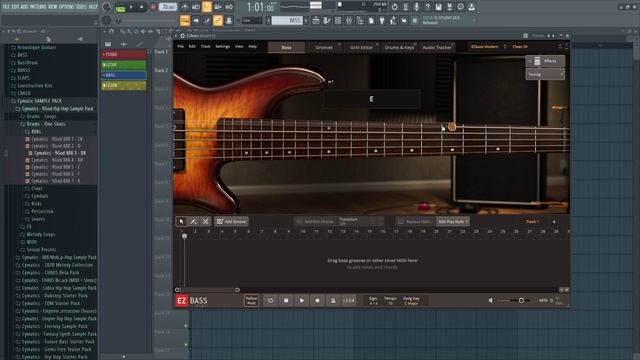The image size is (640, 360).
Task: Click the Edit Play Style button
Action: point(453,221)
